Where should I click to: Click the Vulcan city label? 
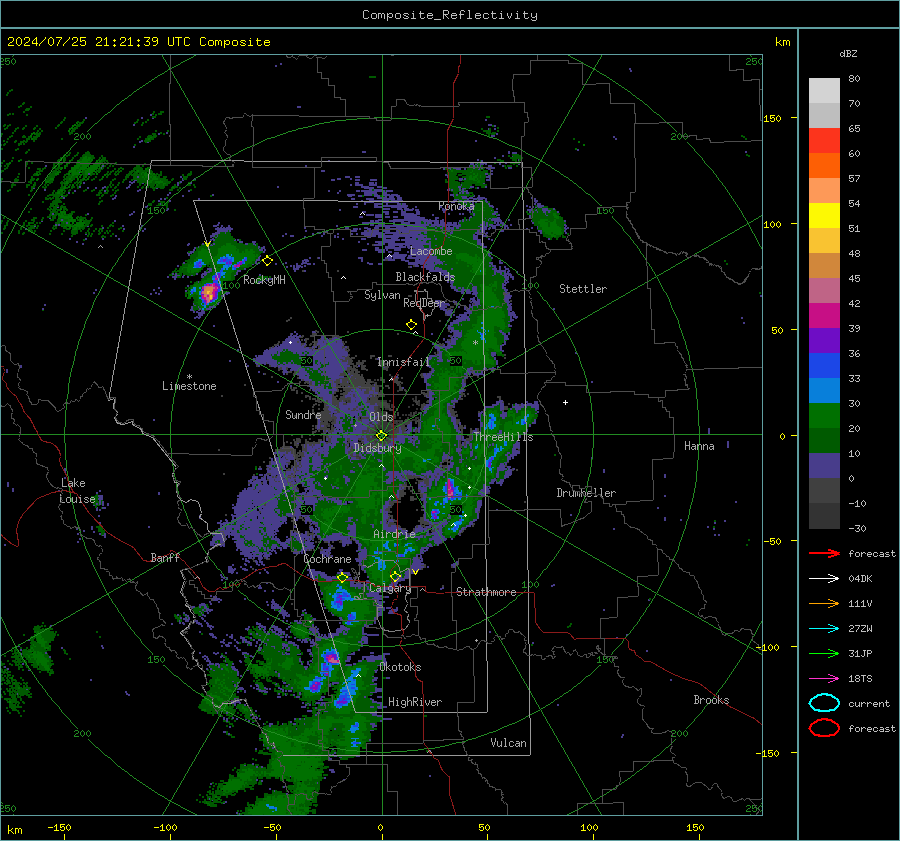click(x=509, y=743)
